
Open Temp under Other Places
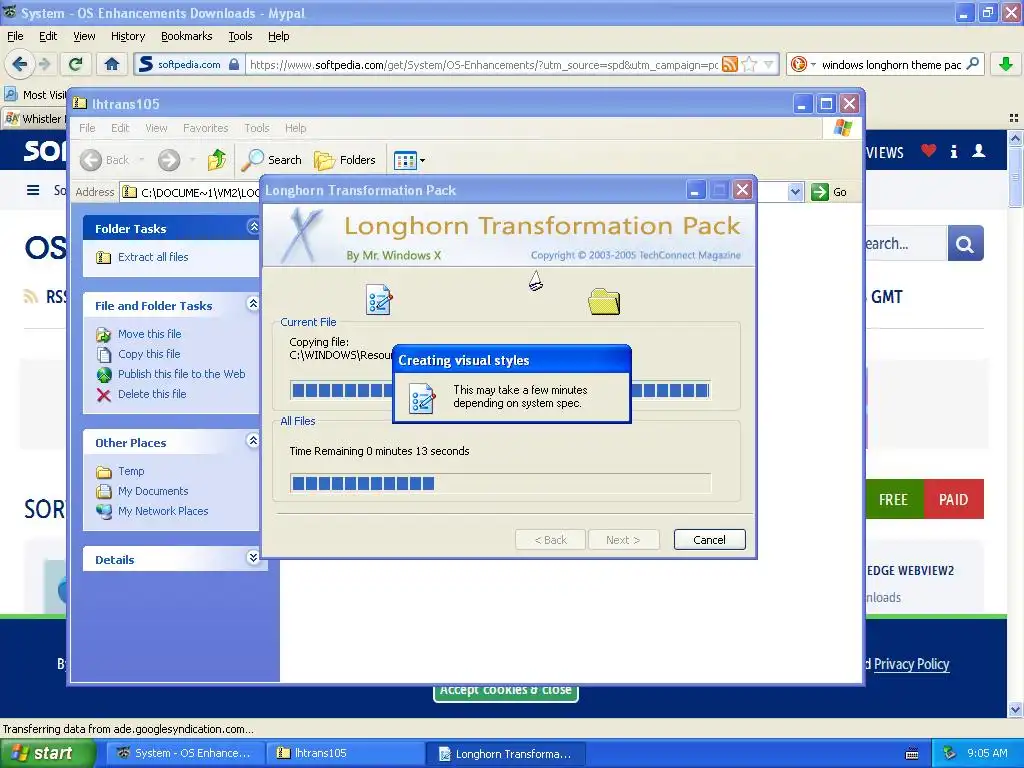tap(131, 472)
